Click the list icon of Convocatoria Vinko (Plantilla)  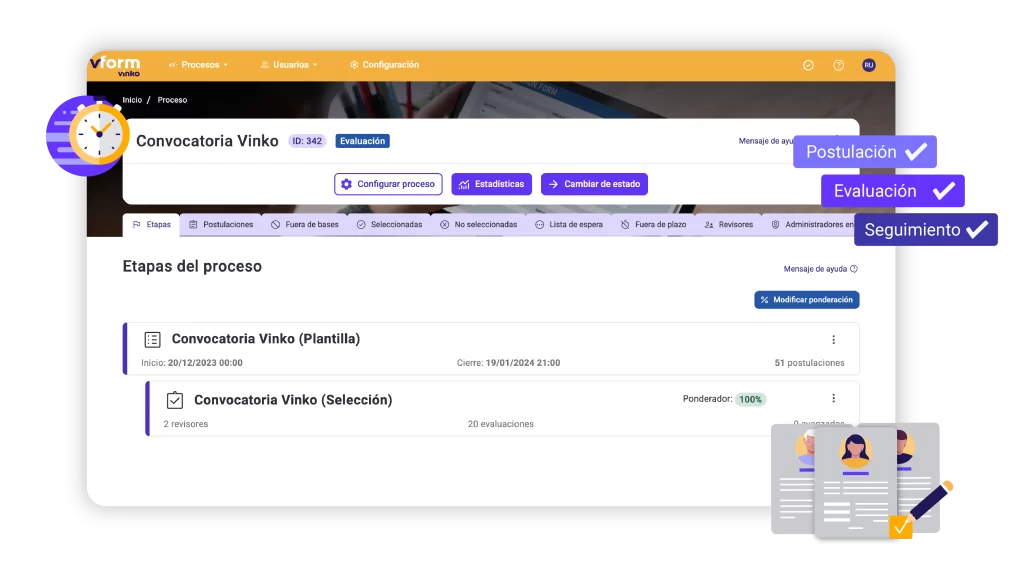[x=152, y=340]
